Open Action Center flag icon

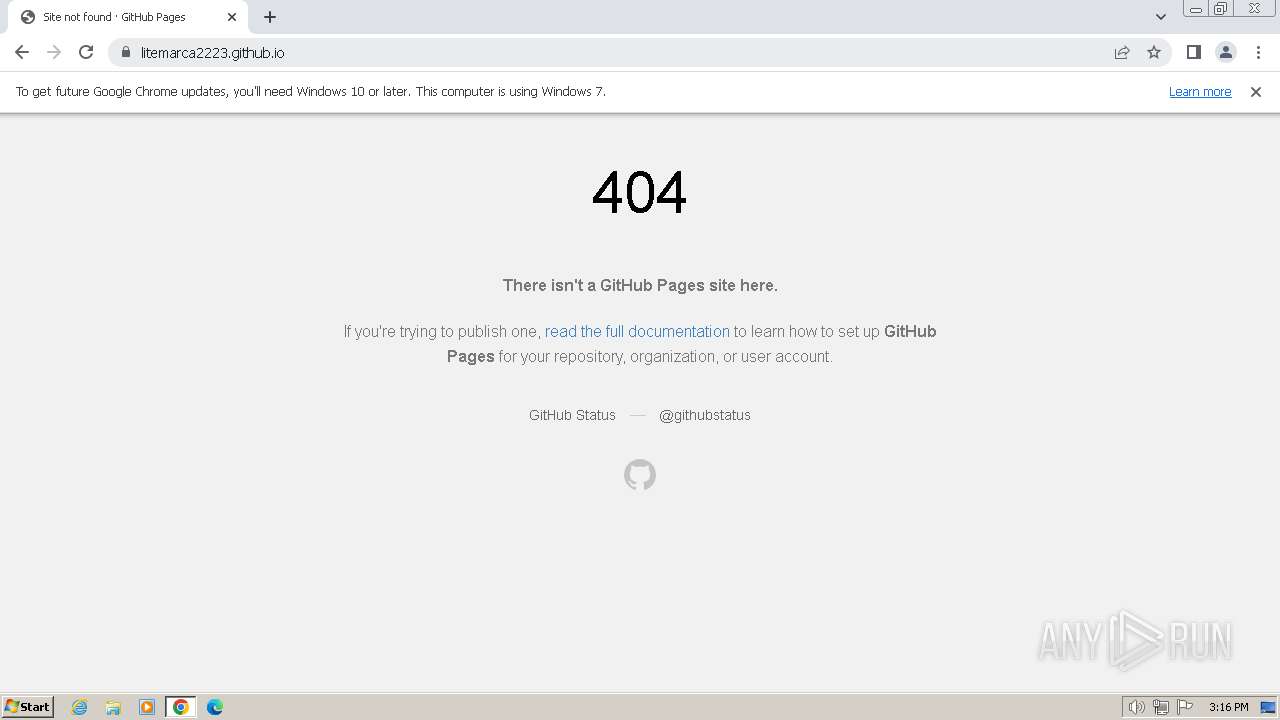tap(1185, 707)
